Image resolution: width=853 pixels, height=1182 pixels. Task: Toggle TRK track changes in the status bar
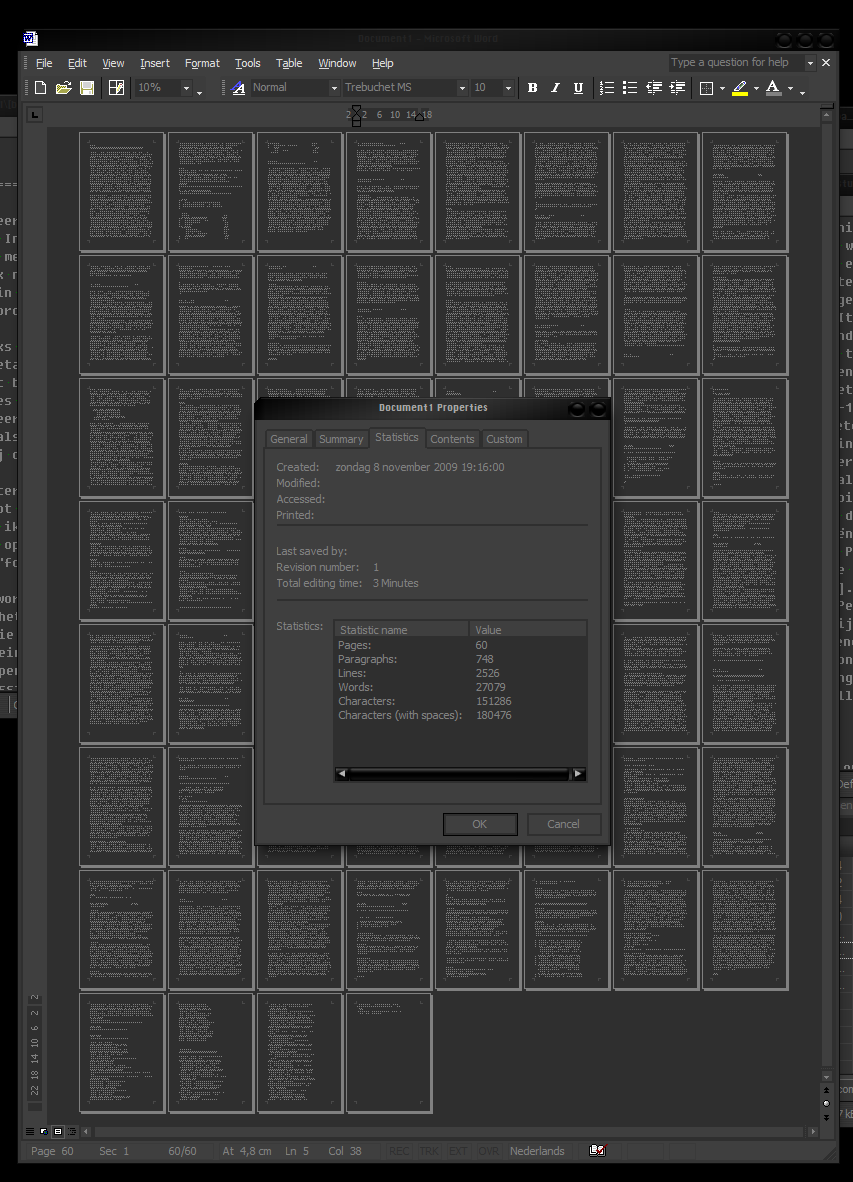[x=430, y=1151]
